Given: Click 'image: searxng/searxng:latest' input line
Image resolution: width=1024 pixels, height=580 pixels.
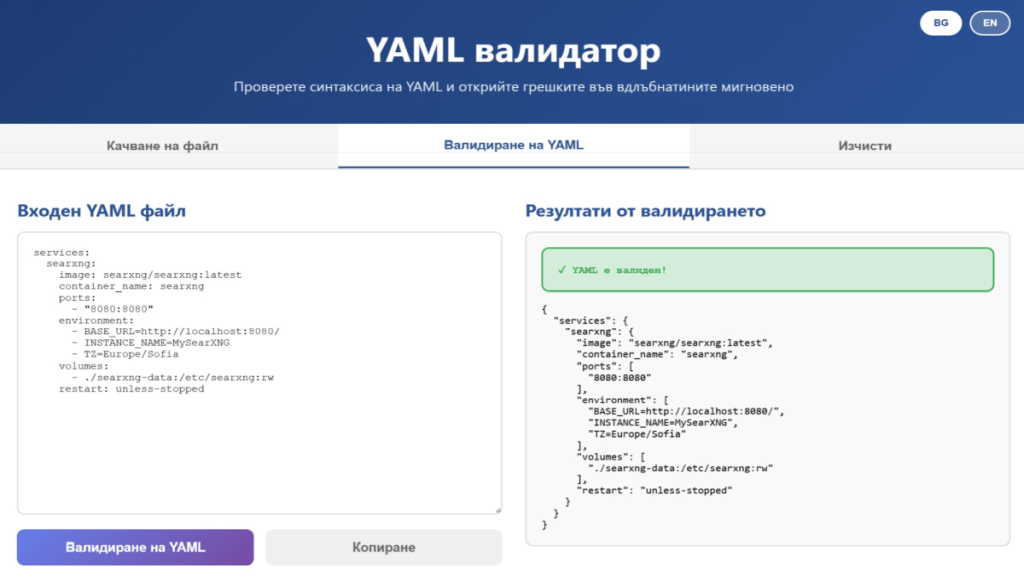Looking at the screenshot, I should [x=150, y=275].
